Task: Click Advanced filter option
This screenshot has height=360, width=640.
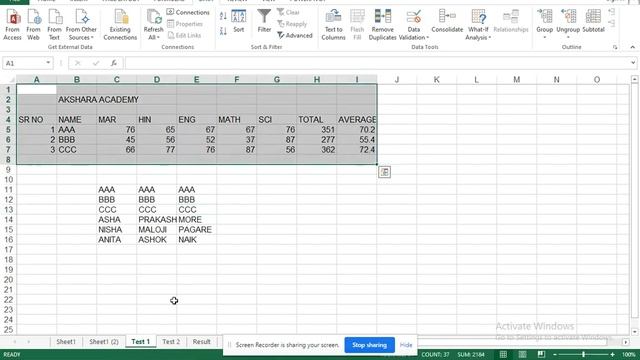Action: pyautogui.click(x=295, y=36)
